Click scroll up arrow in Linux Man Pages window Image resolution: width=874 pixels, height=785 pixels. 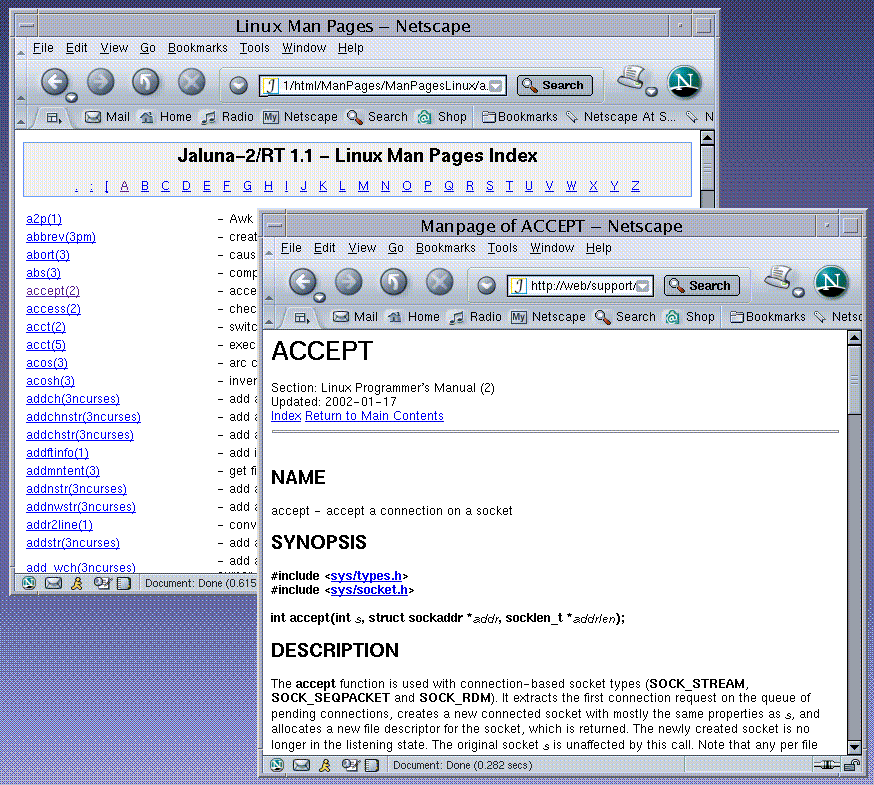pyautogui.click(x=707, y=137)
